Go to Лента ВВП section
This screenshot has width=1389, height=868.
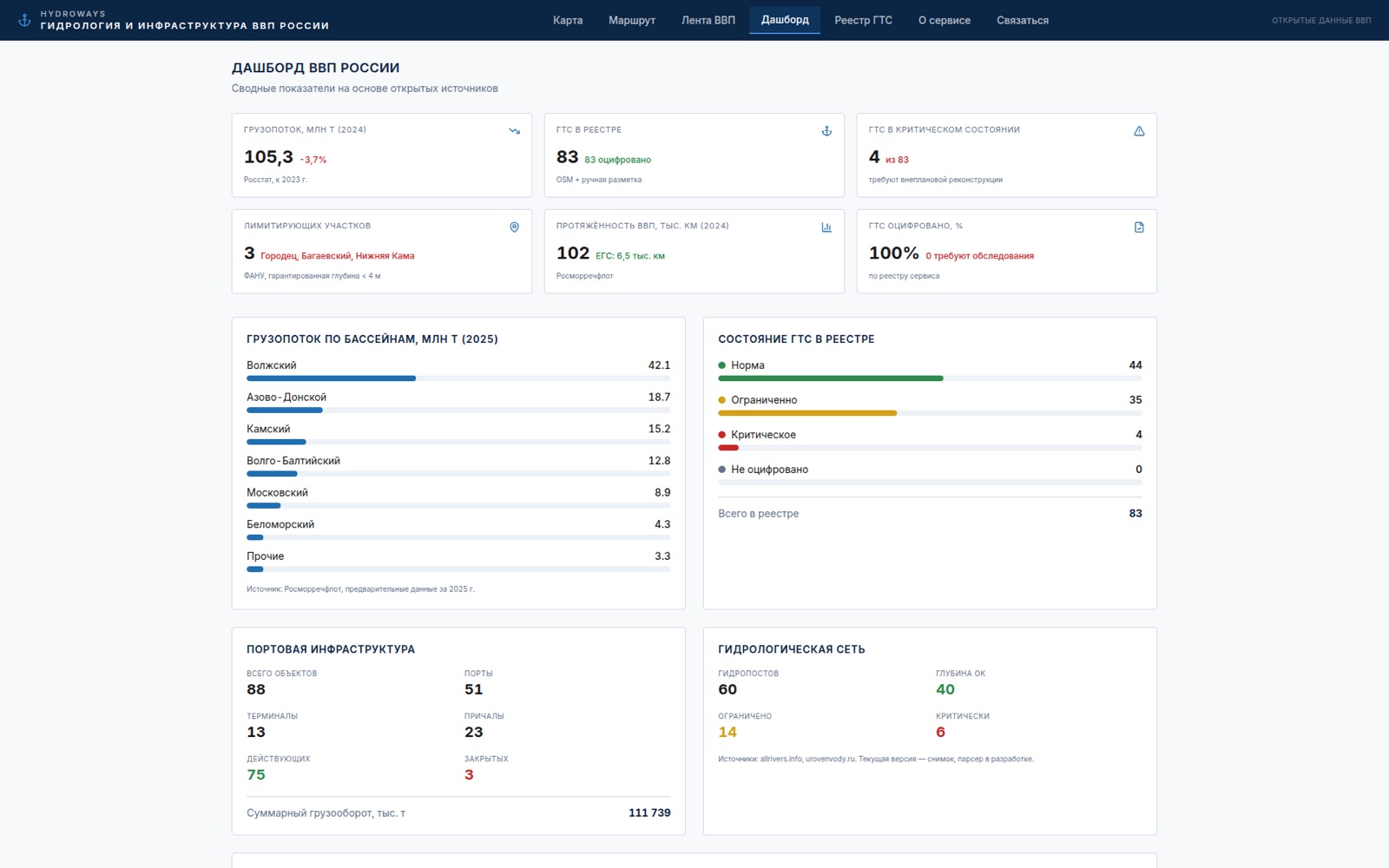coord(708,20)
